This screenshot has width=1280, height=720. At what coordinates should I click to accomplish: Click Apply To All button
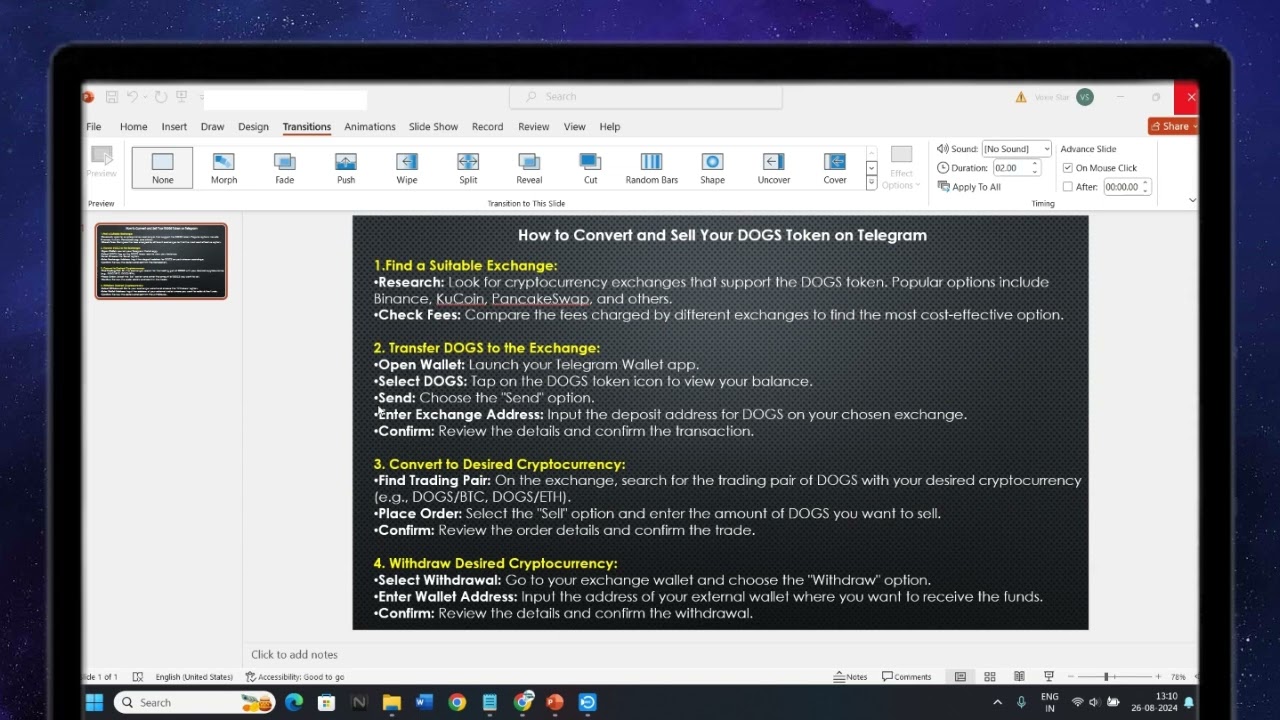(x=969, y=187)
